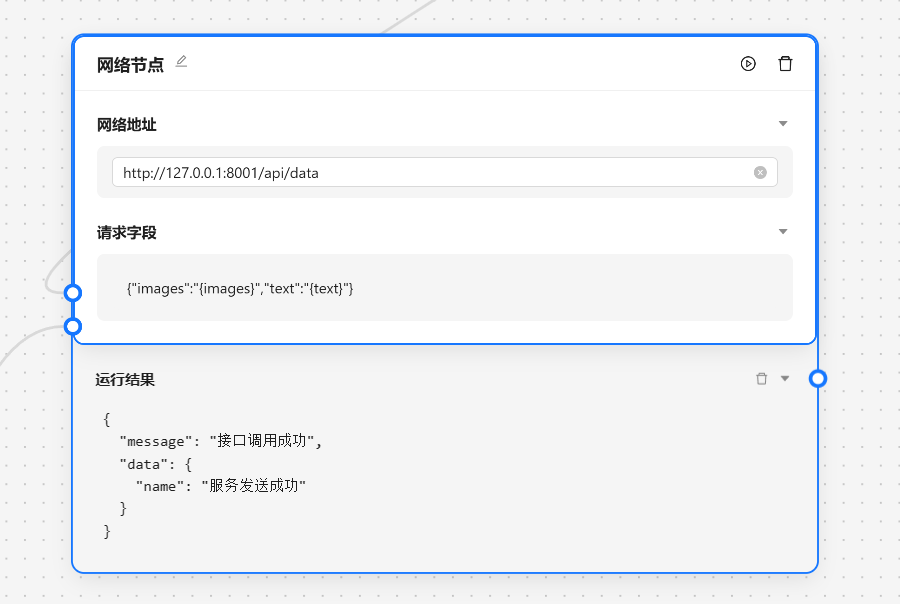The height and width of the screenshot is (604, 900).
Task: Click the 运行结果 section heading
Action: click(125, 380)
